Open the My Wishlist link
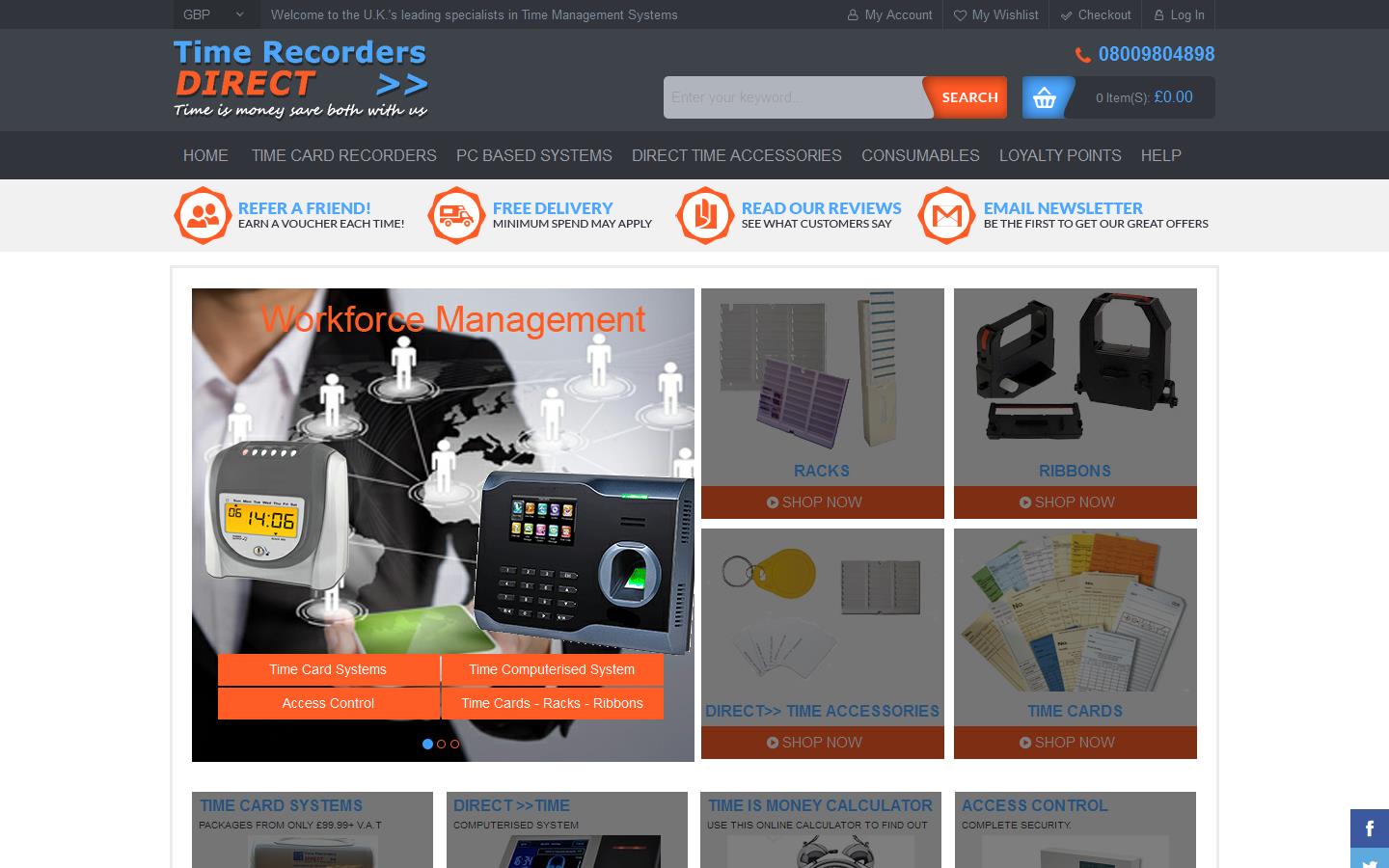This screenshot has width=1389, height=868. coord(995,14)
